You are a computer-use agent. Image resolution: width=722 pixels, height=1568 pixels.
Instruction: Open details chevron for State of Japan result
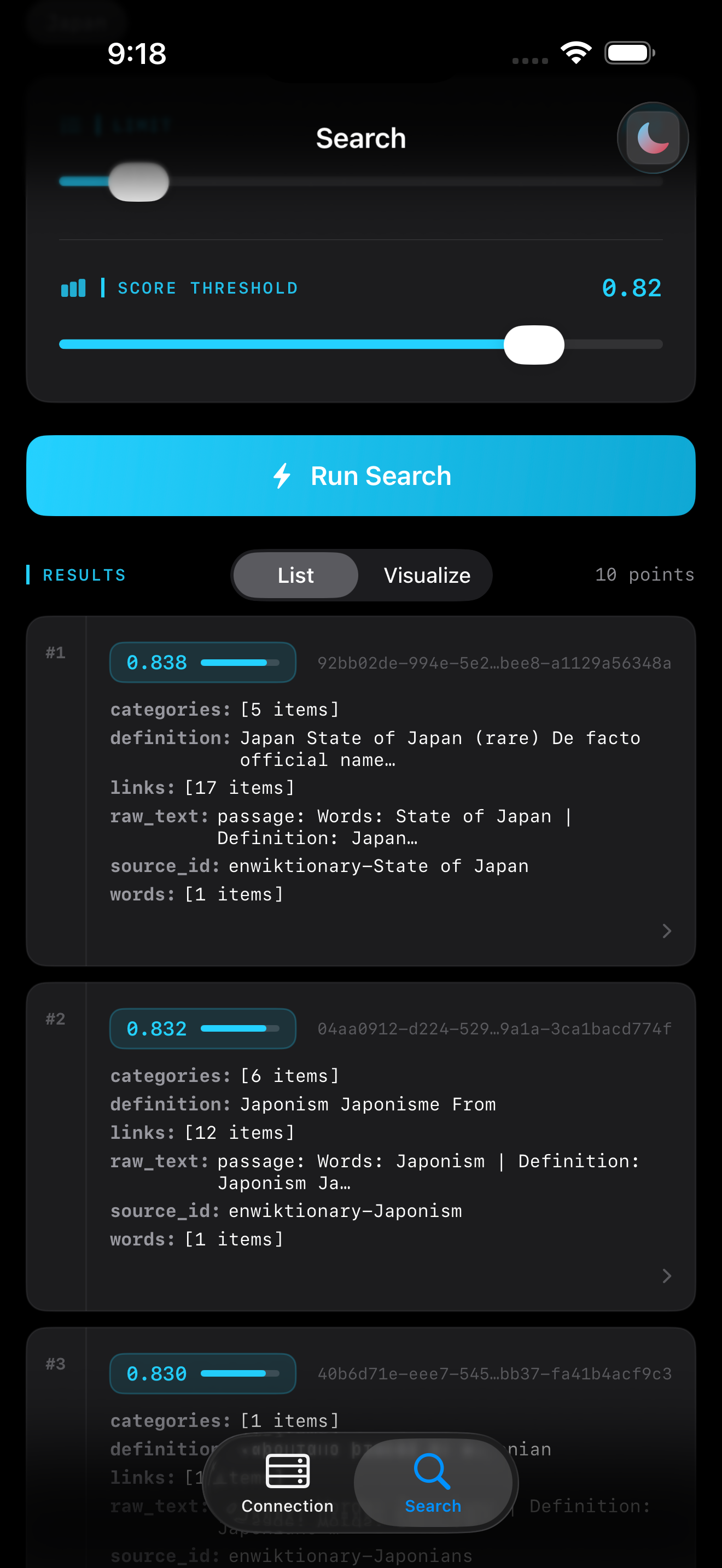pos(667,931)
